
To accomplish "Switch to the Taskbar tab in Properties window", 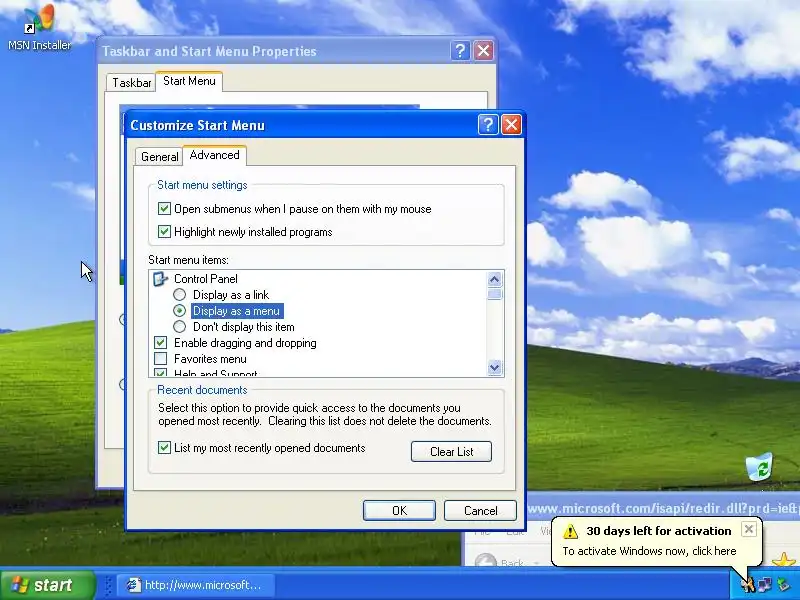I will 131,82.
